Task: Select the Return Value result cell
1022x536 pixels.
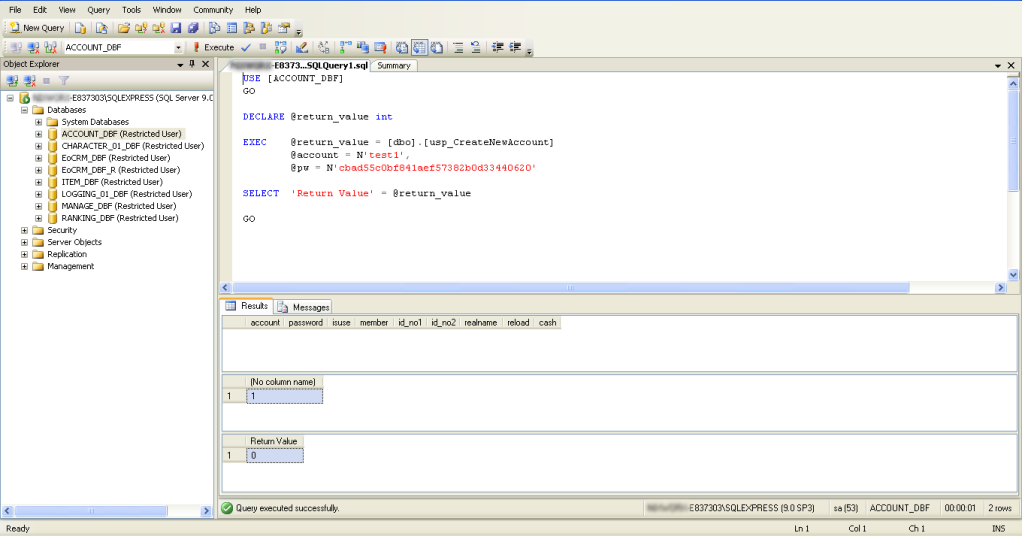Action: tap(273, 456)
